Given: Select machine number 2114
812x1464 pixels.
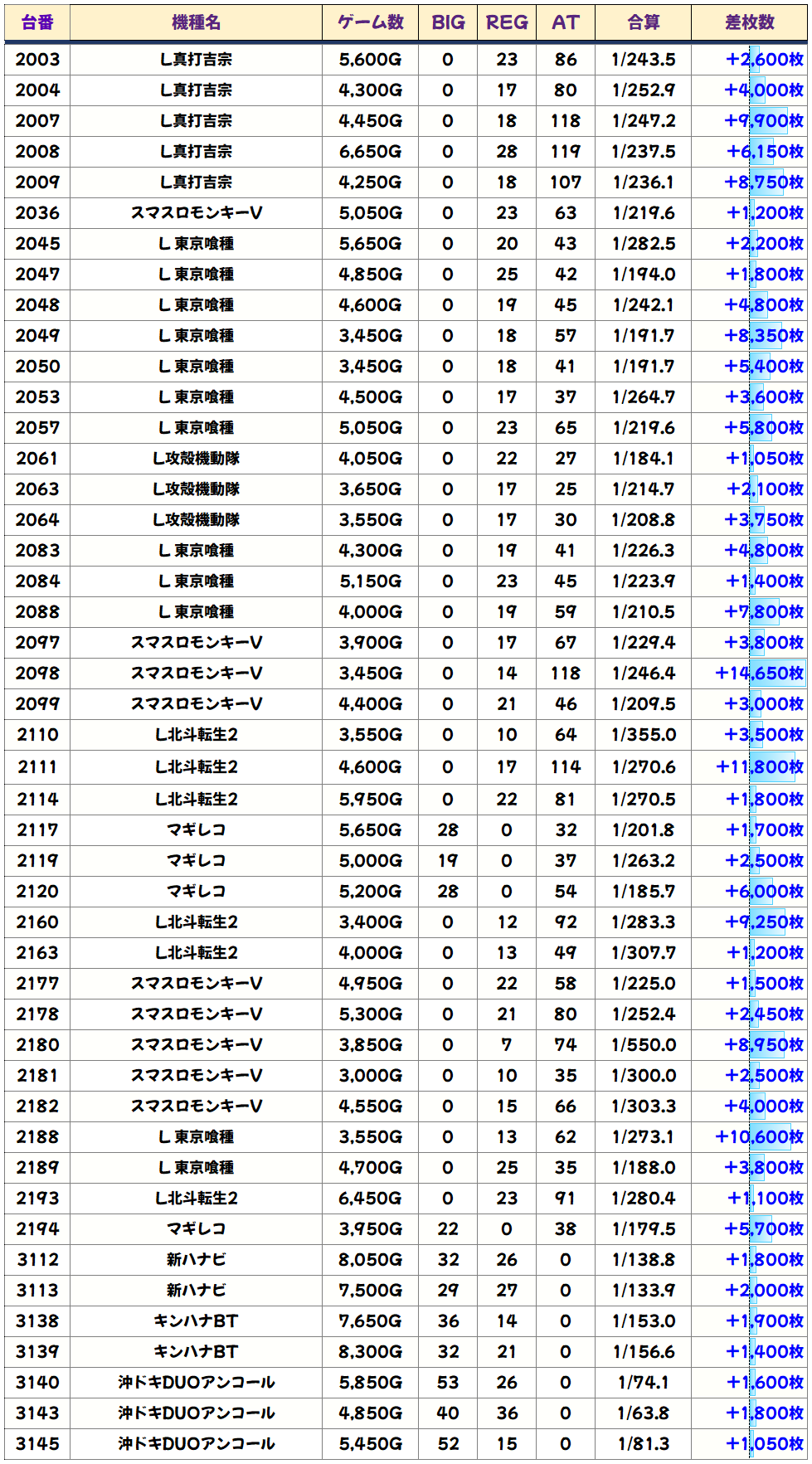Looking at the screenshot, I should (37, 800).
